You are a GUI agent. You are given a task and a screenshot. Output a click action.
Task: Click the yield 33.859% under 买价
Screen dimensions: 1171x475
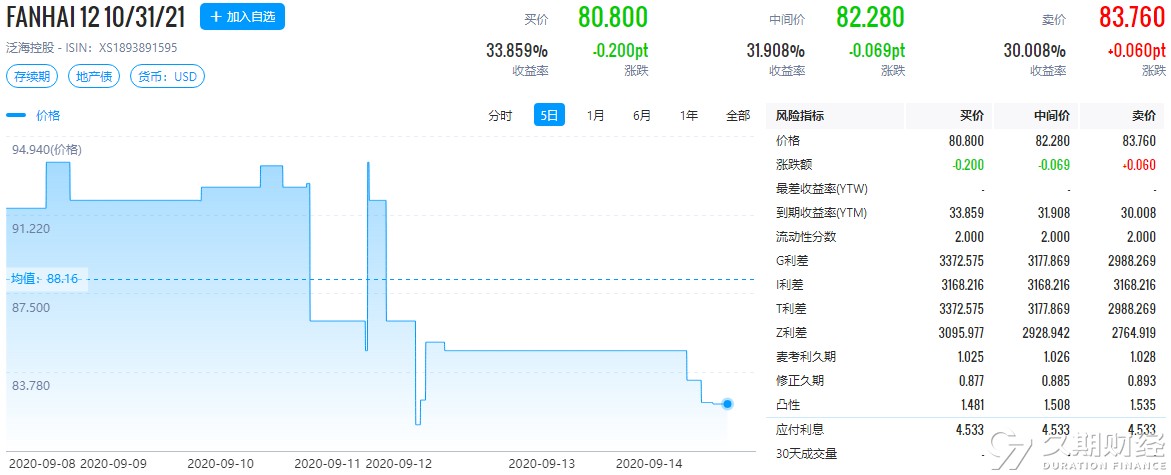pos(517,51)
